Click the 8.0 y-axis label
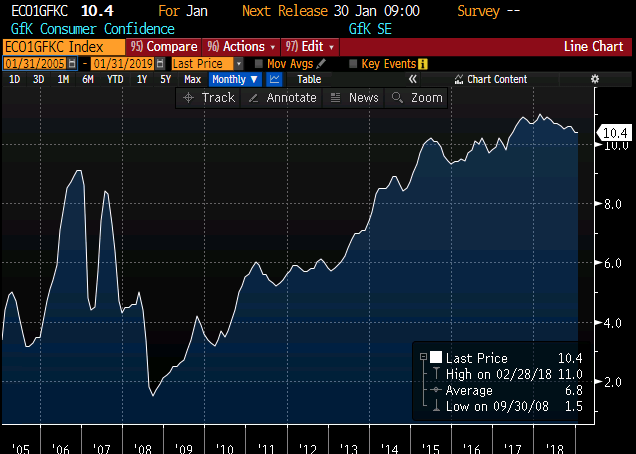The height and width of the screenshot is (454, 636). [x=612, y=204]
